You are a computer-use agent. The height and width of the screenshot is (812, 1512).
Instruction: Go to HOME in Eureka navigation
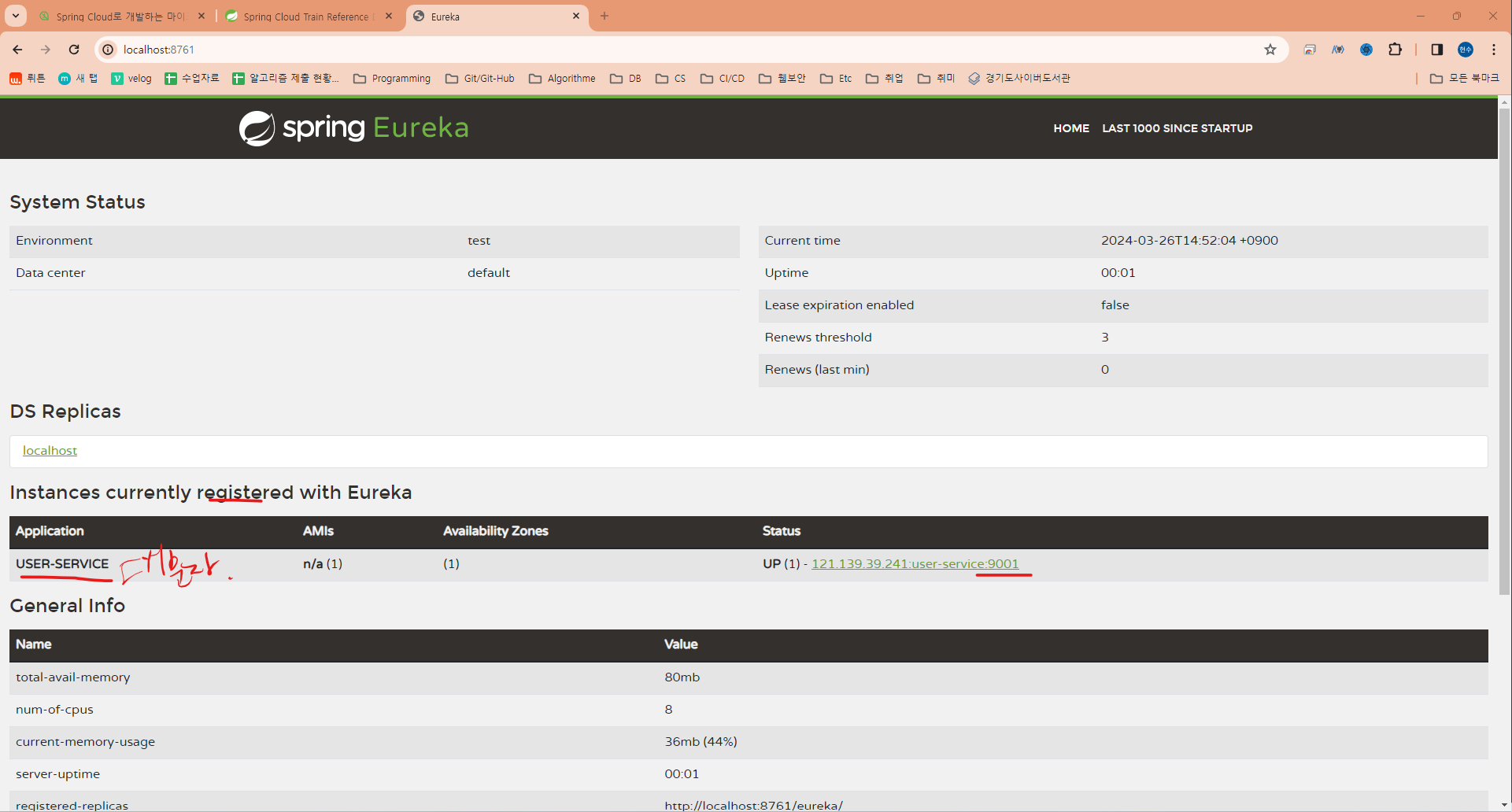tap(1071, 128)
